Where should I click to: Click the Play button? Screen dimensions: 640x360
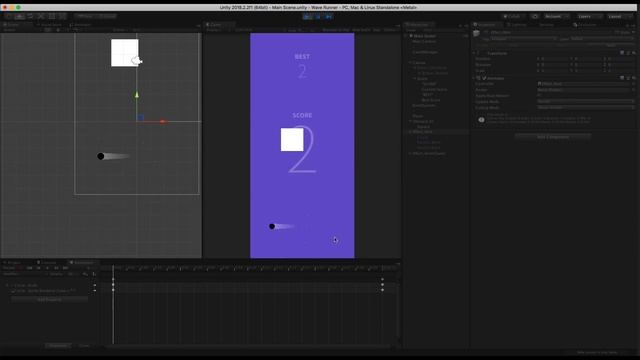(307, 17)
